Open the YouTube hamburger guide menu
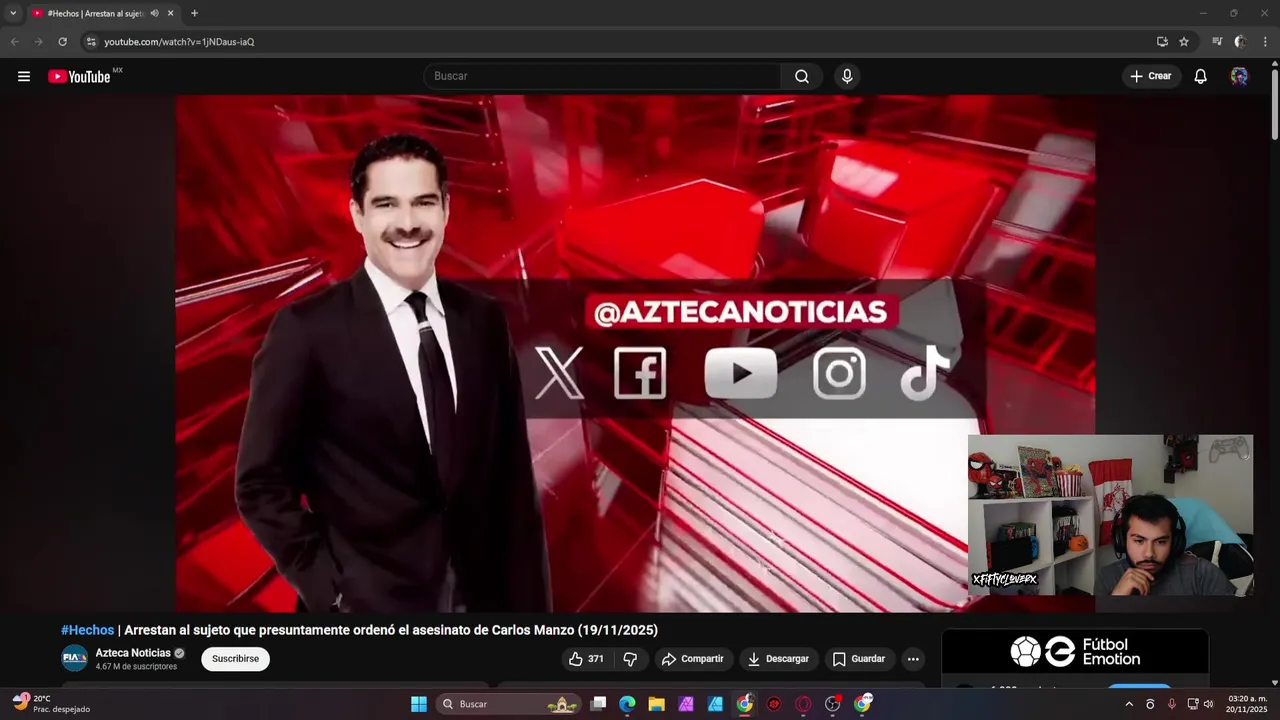Viewport: 1280px width, 720px height. click(x=24, y=76)
